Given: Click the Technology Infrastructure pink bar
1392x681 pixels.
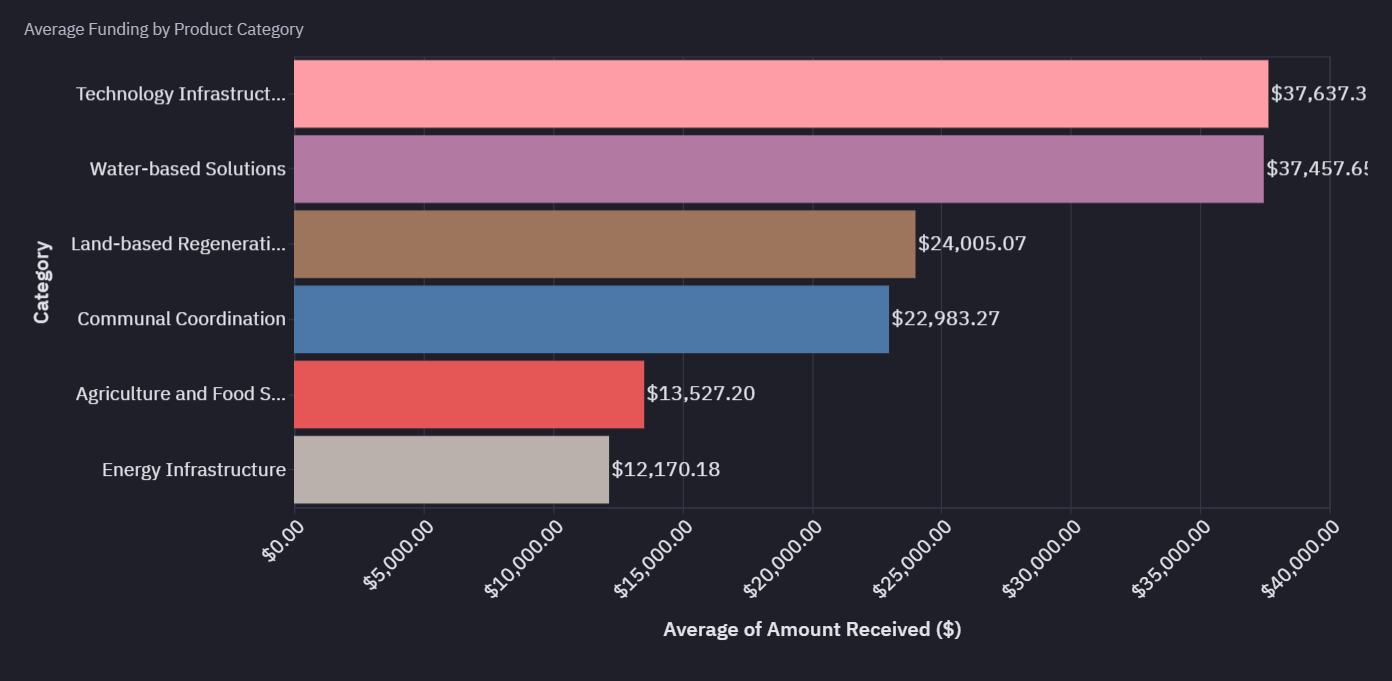Looking at the screenshot, I should coord(780,94).
